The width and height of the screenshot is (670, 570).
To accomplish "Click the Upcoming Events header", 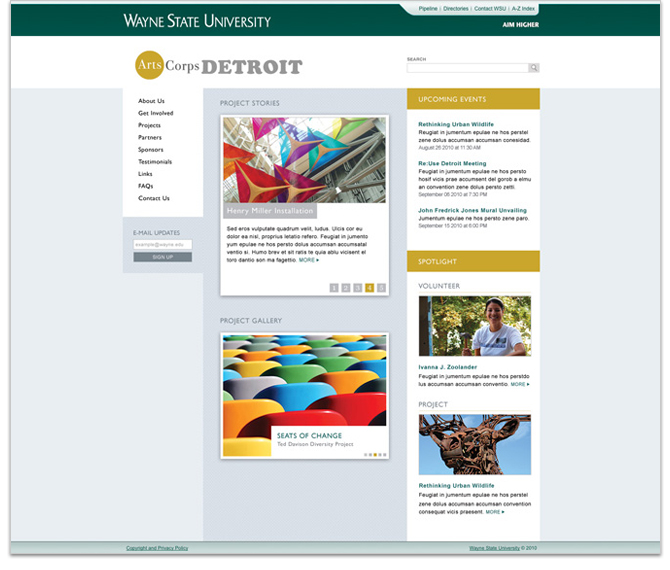I will click(x=473, y=99).
